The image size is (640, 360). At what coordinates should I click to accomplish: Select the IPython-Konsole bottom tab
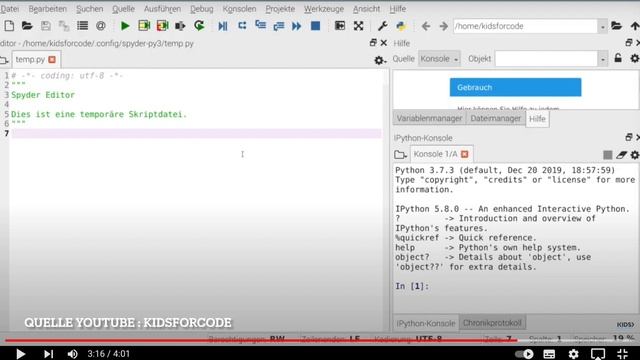coord(426,323)
